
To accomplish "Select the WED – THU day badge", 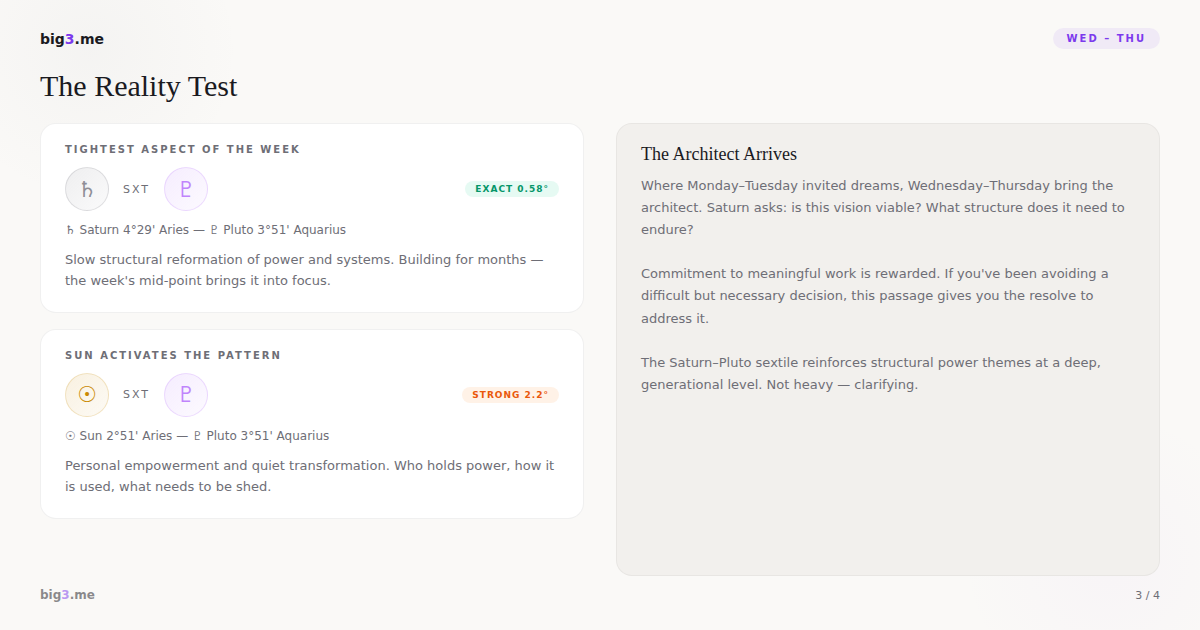I will [1106, 38].
